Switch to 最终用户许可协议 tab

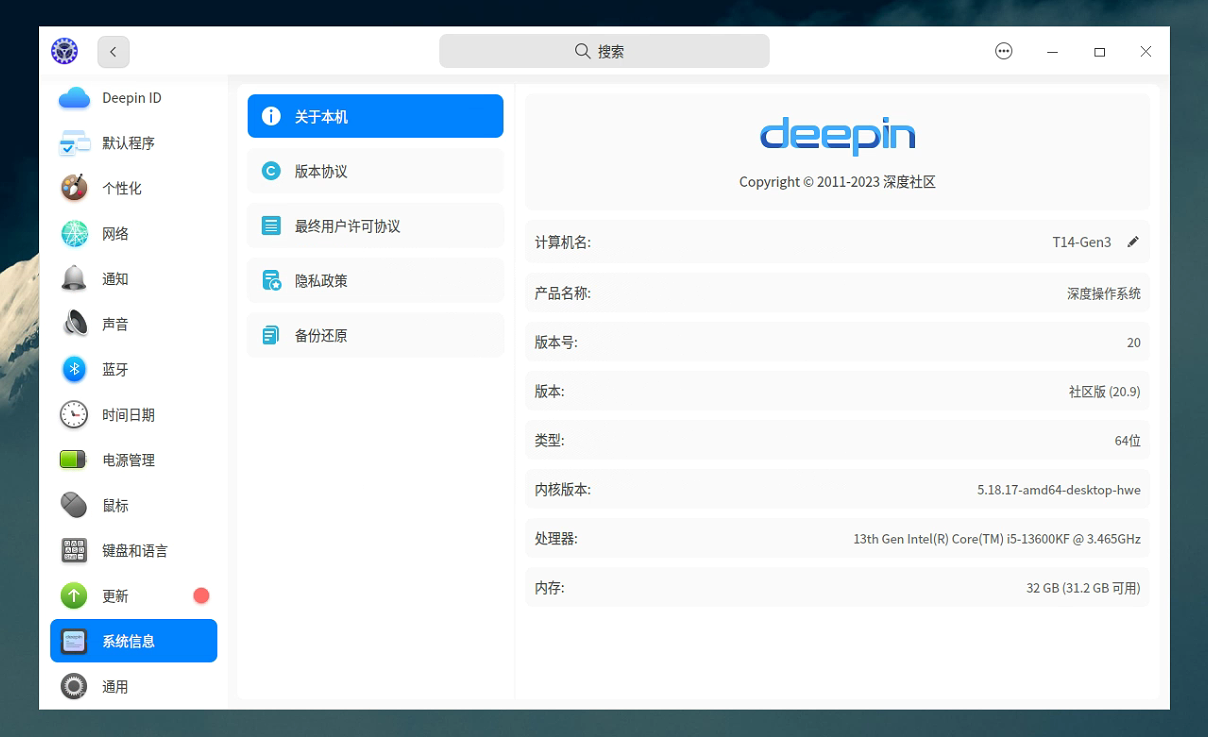(375, 226)
